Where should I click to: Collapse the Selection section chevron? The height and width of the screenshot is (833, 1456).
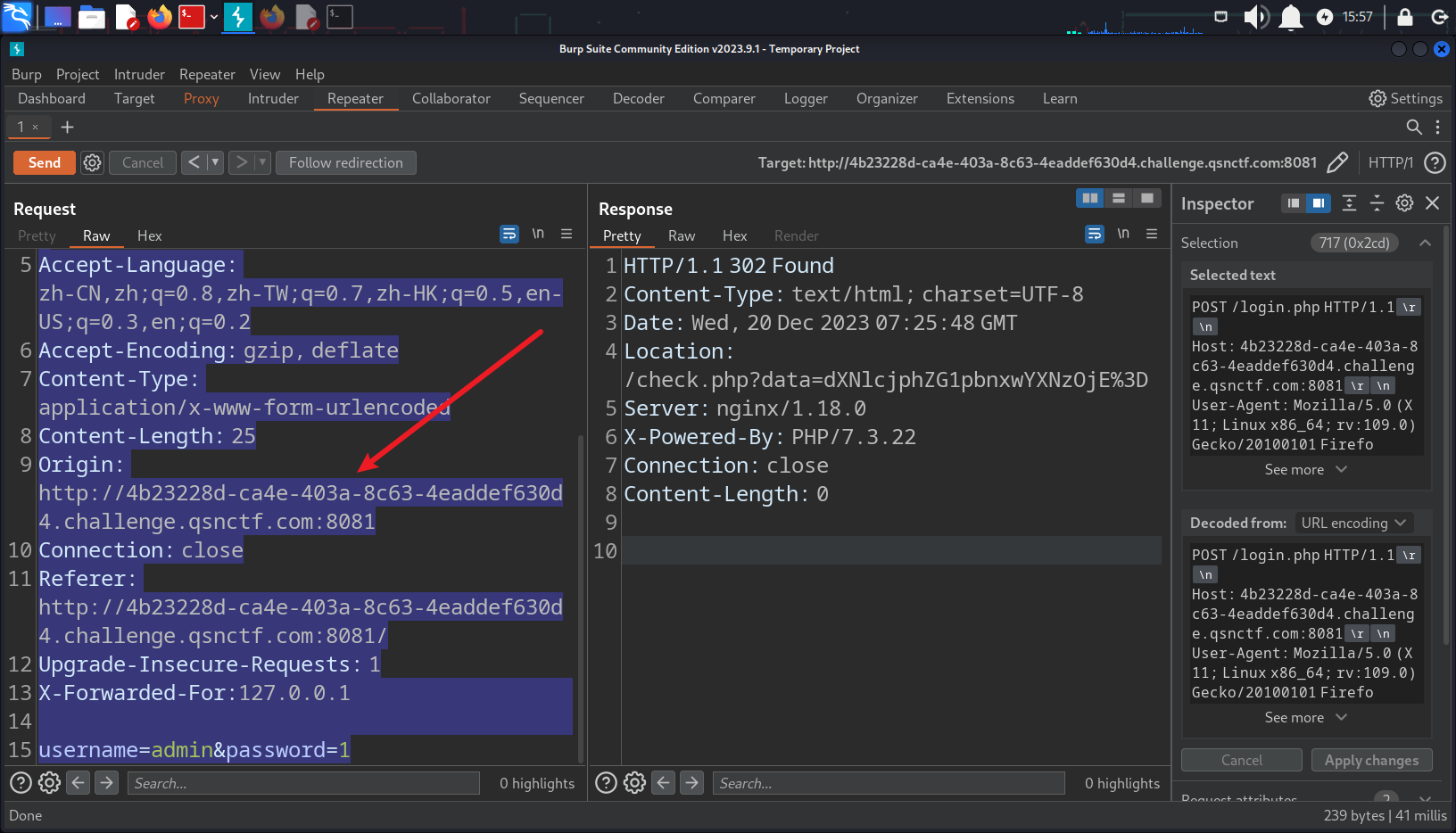pyautogui.click(x=1425, y=243)
